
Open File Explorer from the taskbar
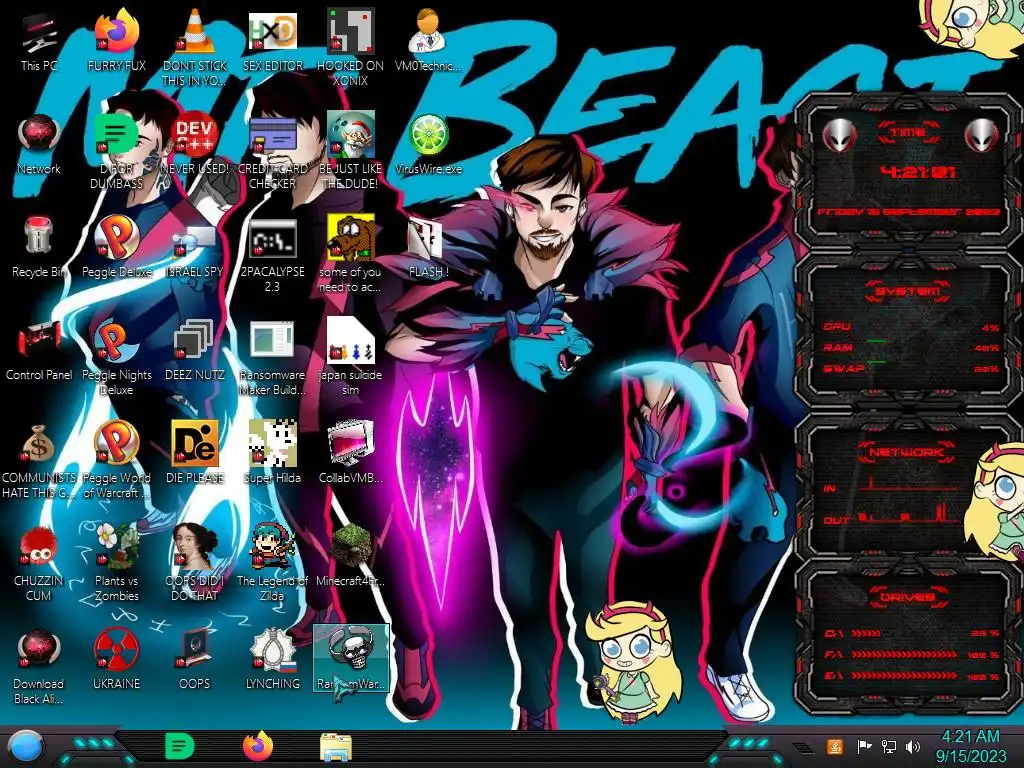point(336,748)
